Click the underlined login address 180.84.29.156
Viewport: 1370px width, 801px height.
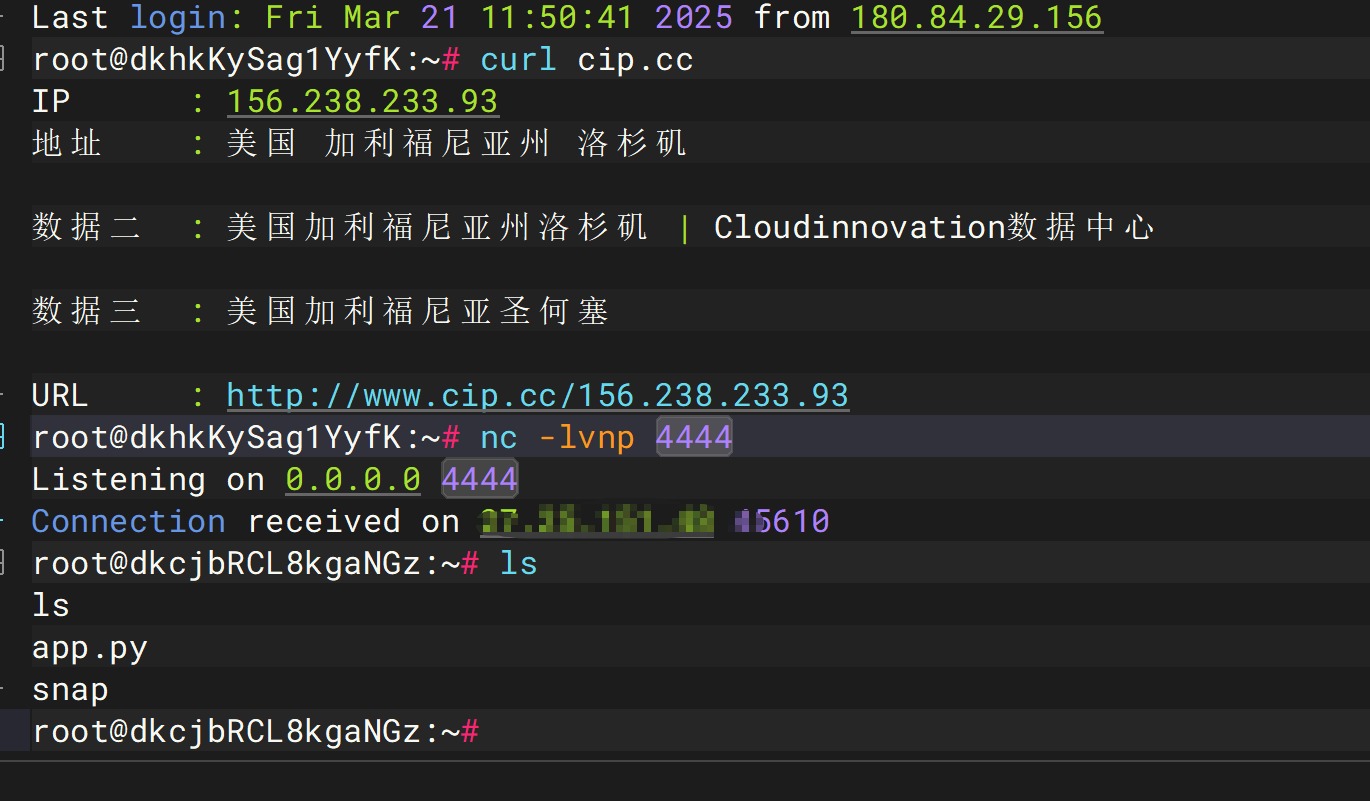click(x=976, y=17)
